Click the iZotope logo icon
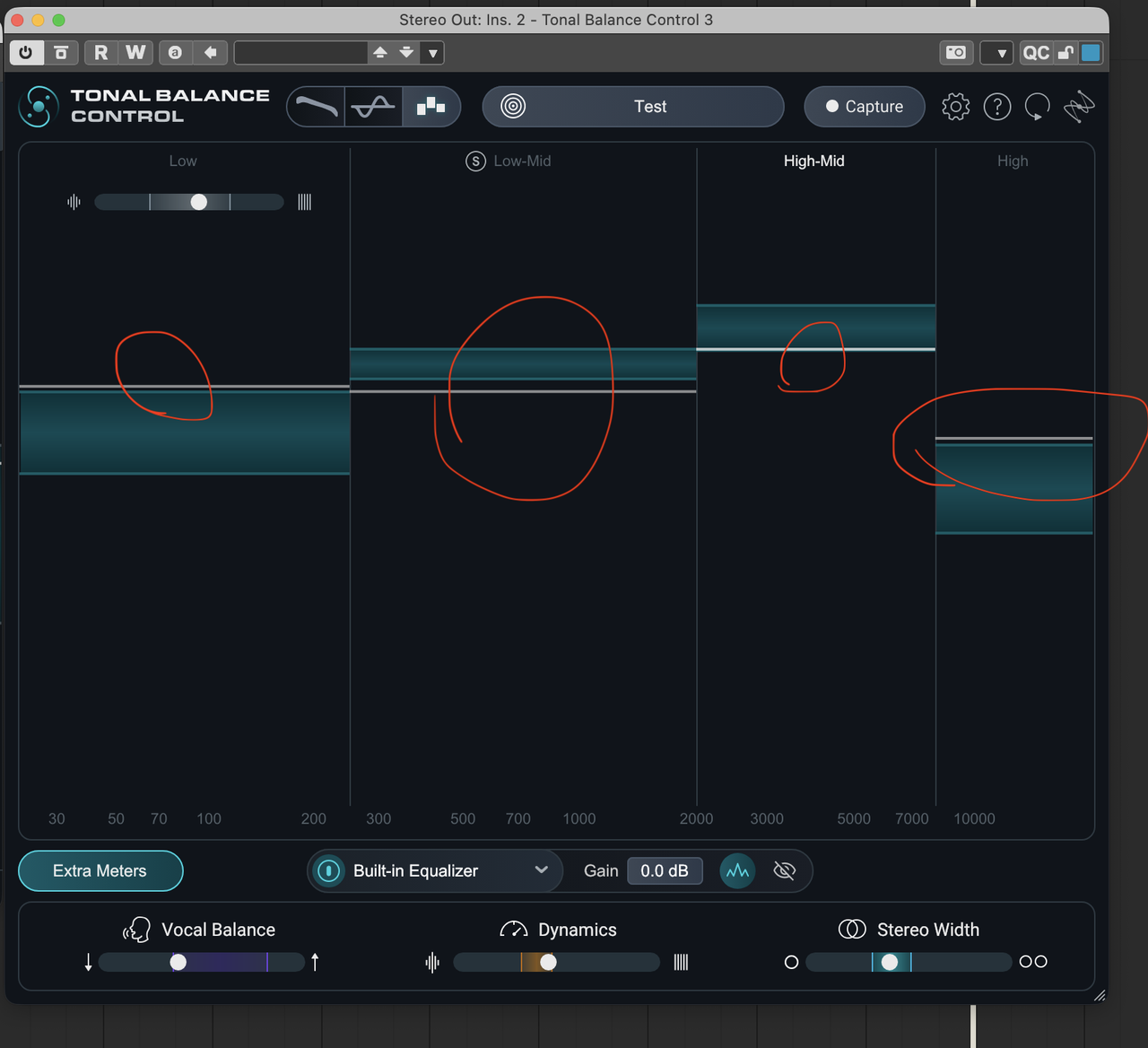Viewport: 1148px width, 1048px height. tap(1079, 107)
